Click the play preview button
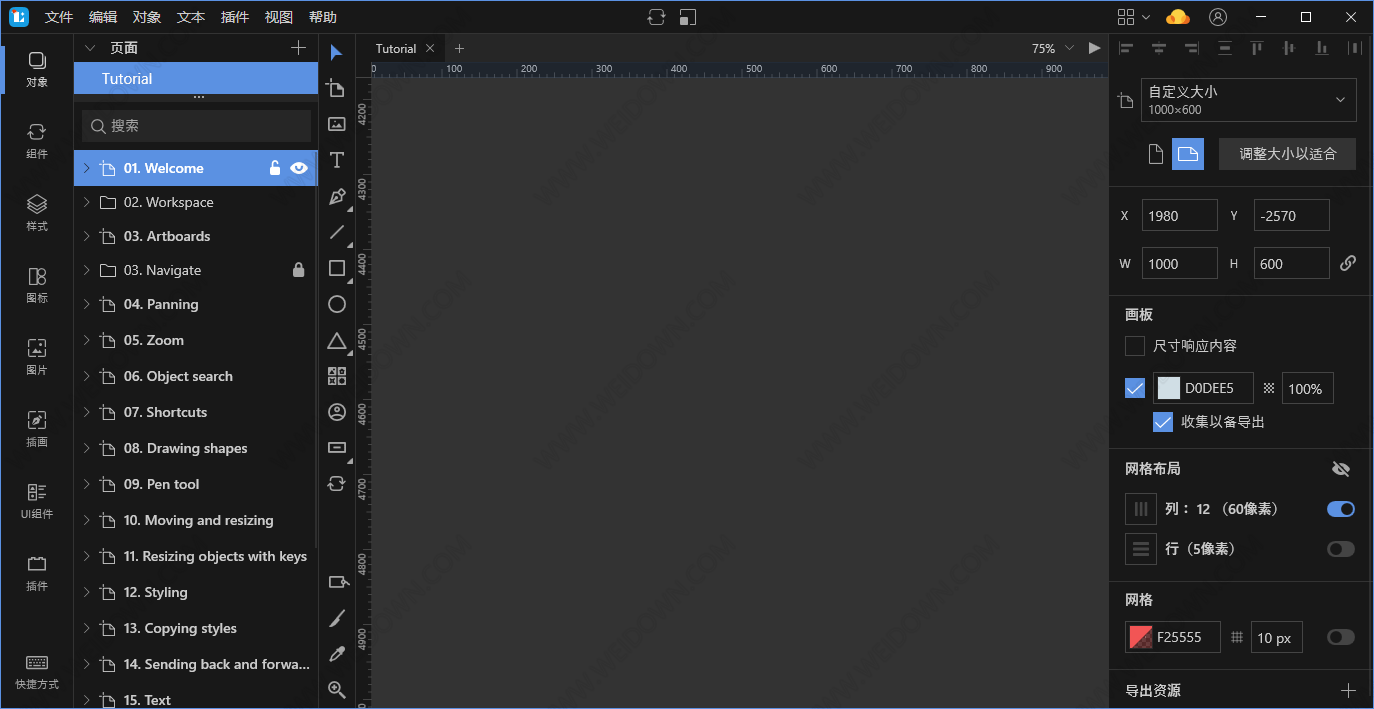 1094,48
